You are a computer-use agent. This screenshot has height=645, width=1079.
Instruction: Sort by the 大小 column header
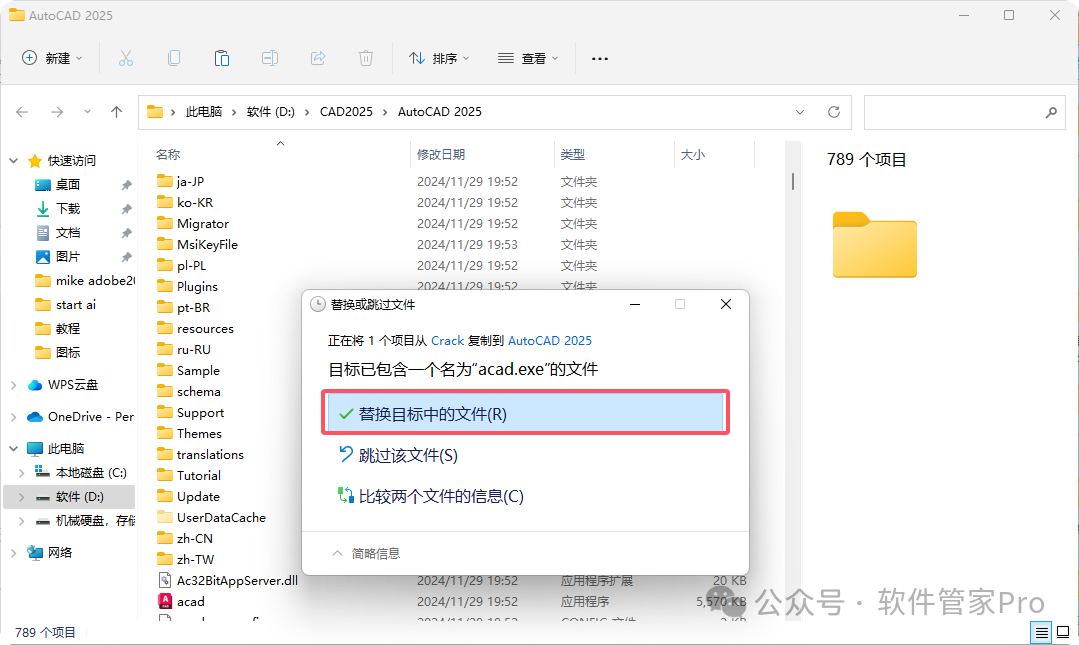coord(693,154)
